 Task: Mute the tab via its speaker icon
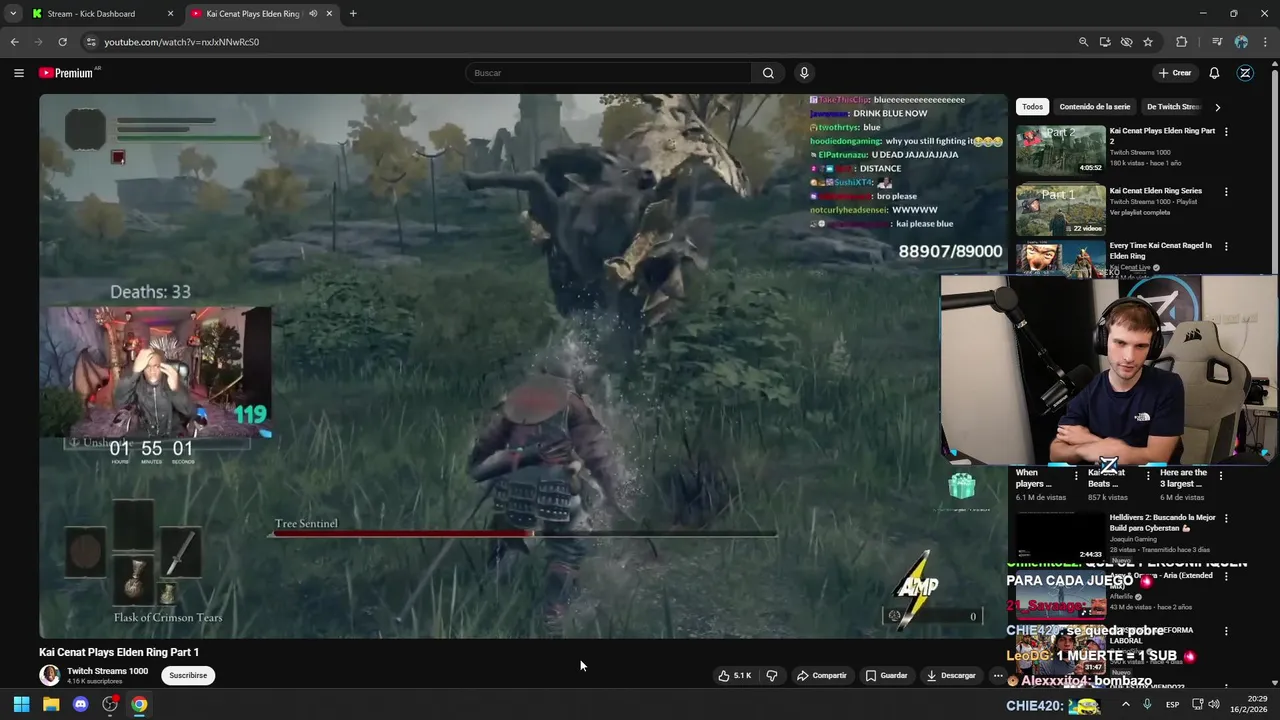click(313, 14)
